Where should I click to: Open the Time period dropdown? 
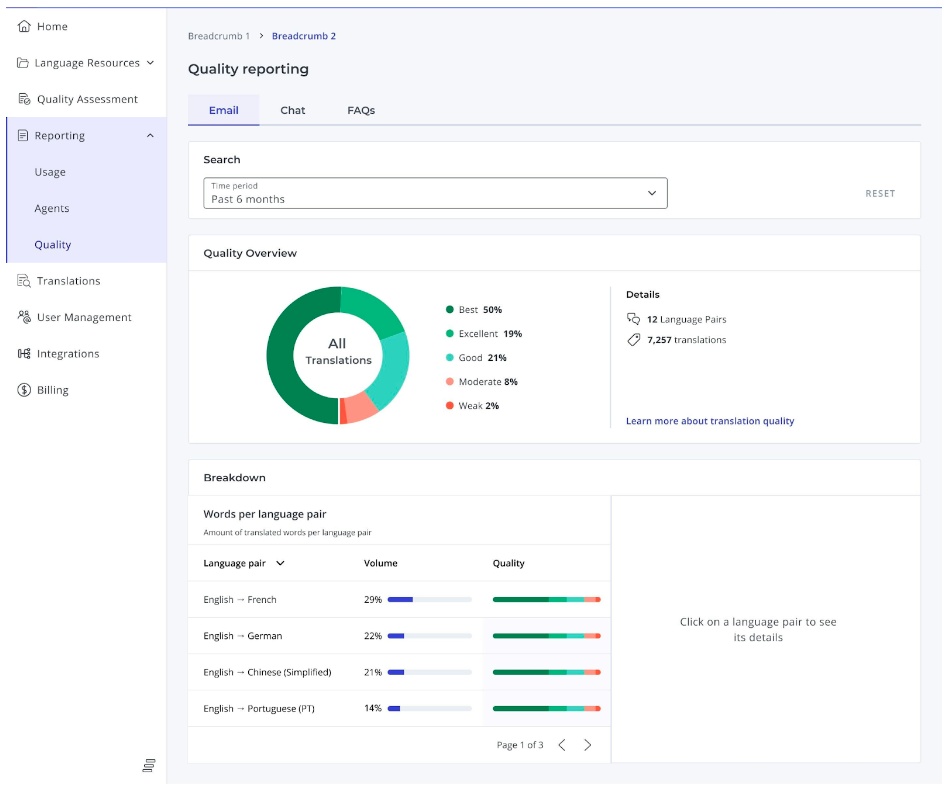[435, 193]
